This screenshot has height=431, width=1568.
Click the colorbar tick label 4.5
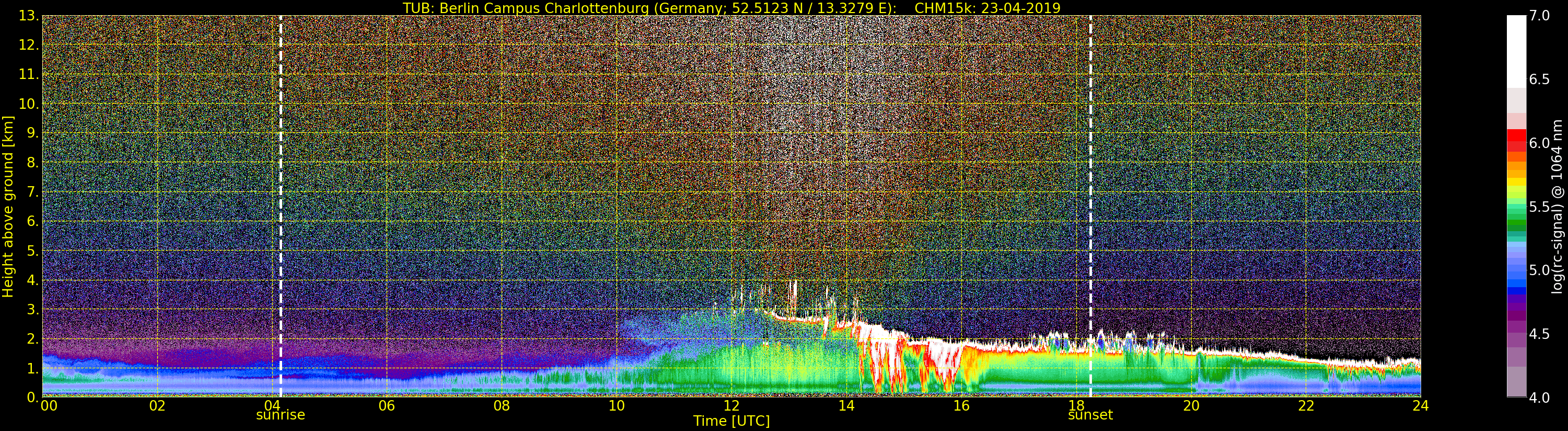tap(1539, 334)
